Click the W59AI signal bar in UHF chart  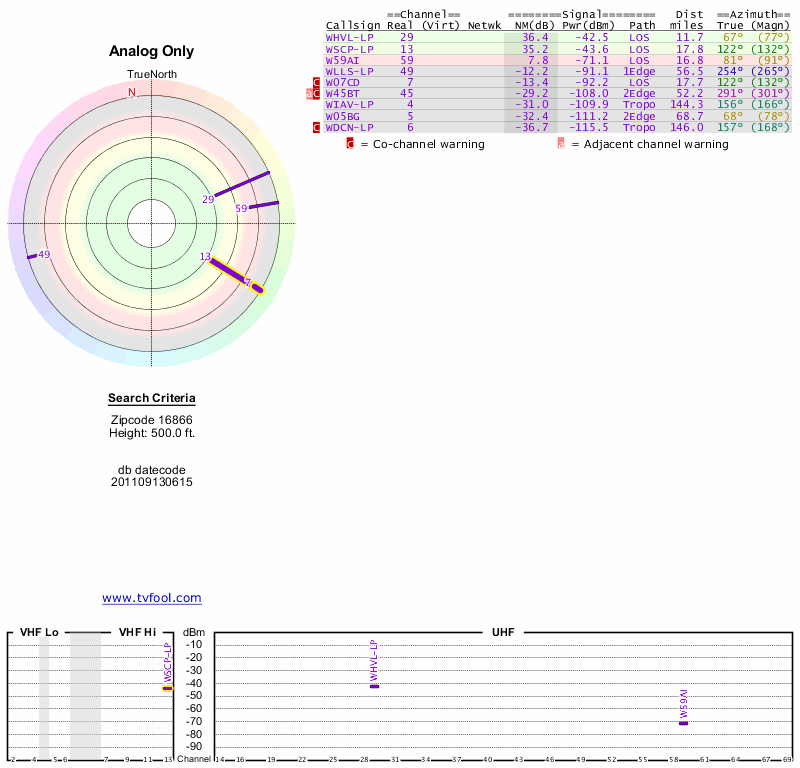[684, 723]
